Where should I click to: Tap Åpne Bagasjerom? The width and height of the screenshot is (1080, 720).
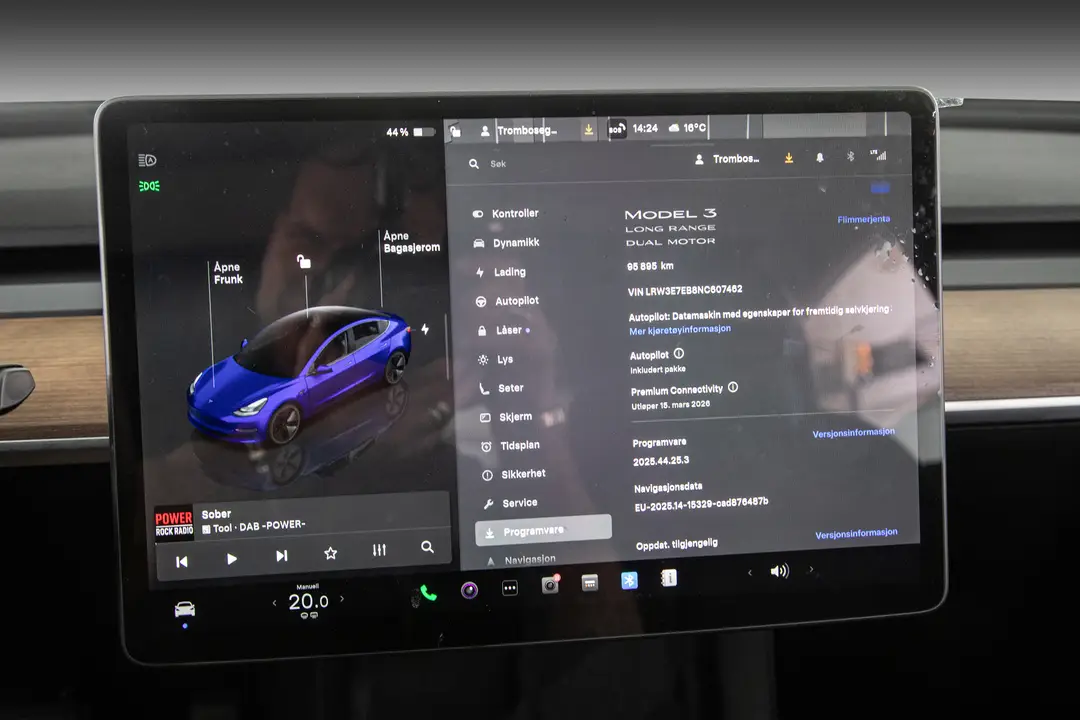pyautogui.click(x=411, y=242)
